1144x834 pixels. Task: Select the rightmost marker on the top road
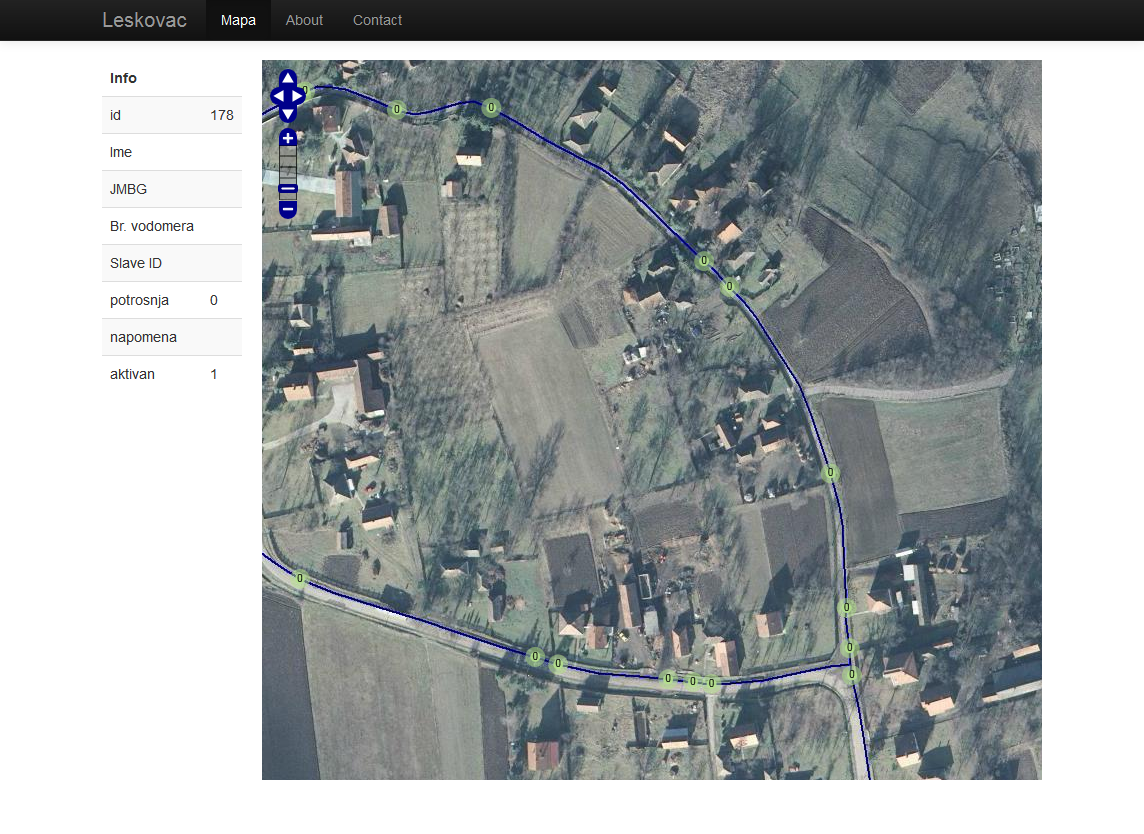pyautogui.click(x=490, y=107)
